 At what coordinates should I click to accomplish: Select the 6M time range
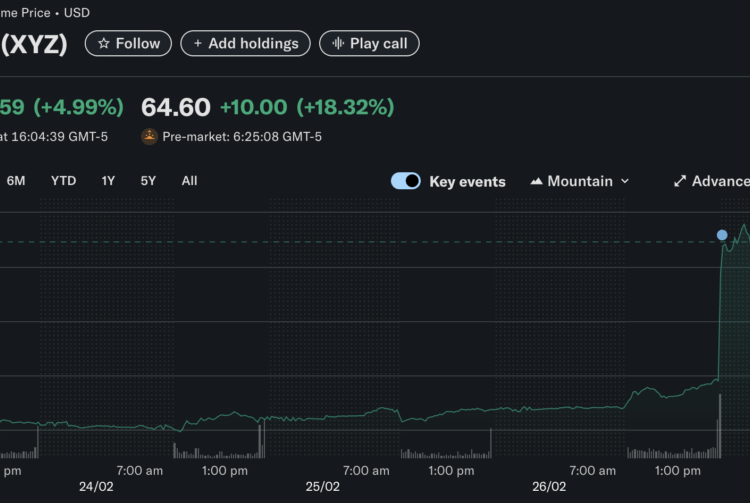click(x=16, y=181)
